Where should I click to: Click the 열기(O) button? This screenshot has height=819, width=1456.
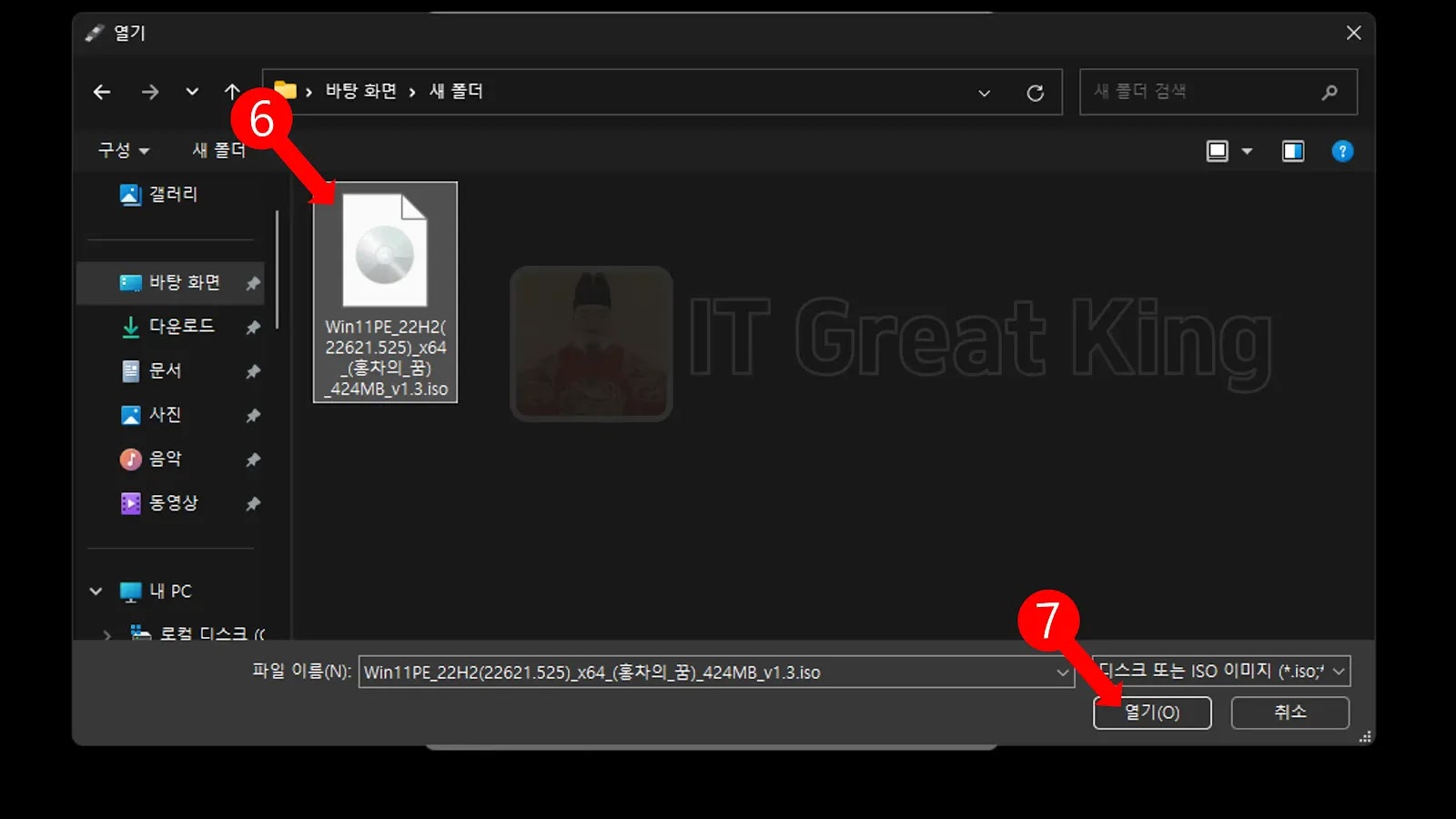point(1152,713)
